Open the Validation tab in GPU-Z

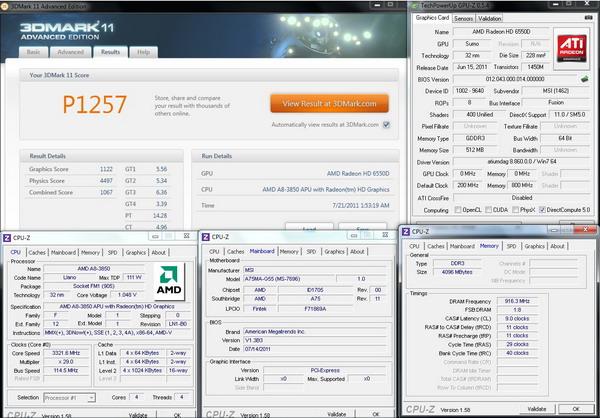click(489, 18)
